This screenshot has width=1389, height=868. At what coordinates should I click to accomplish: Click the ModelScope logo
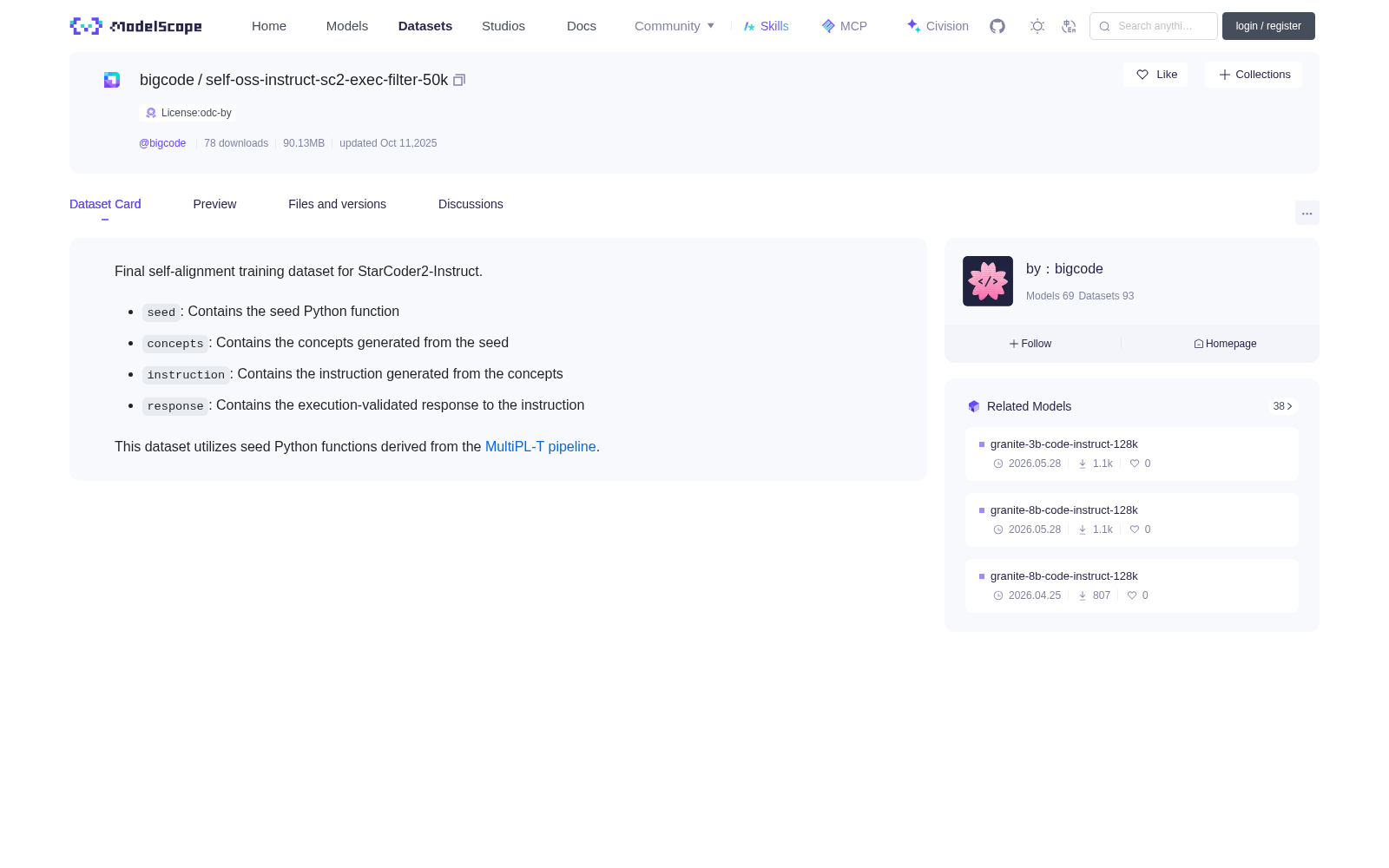point(136,26)
